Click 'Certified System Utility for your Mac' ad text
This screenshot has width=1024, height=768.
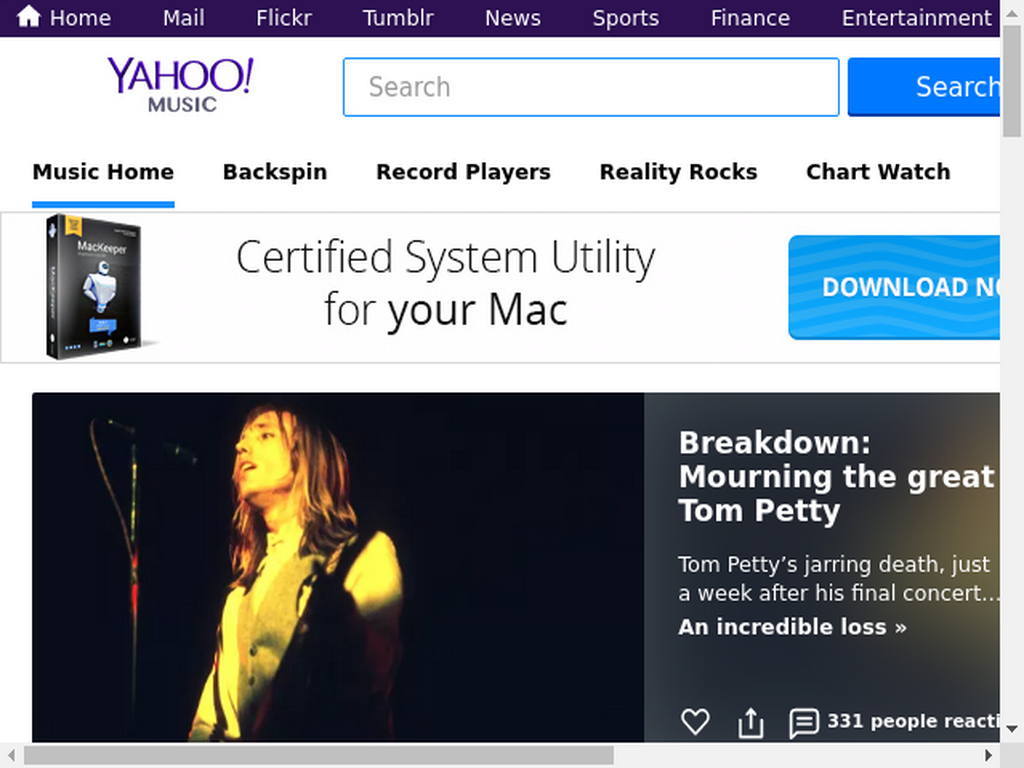click(x=445, y=283)
